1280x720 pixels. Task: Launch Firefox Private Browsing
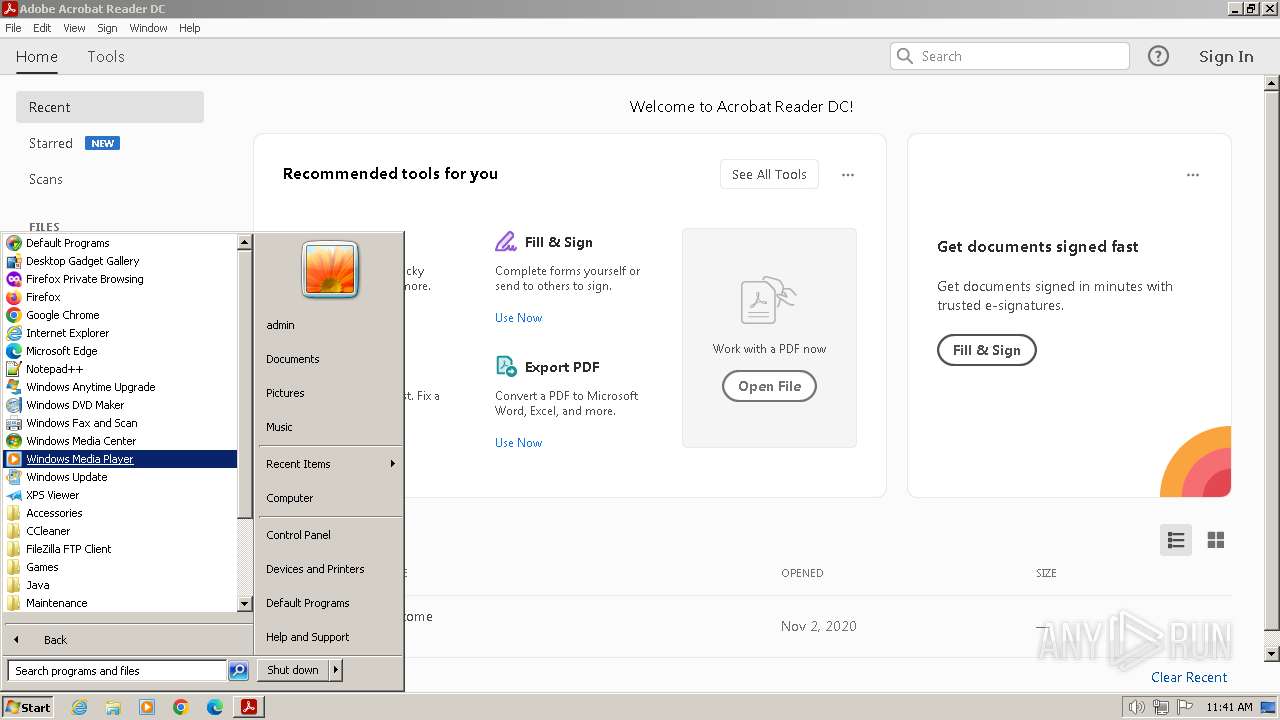[120, 279]
